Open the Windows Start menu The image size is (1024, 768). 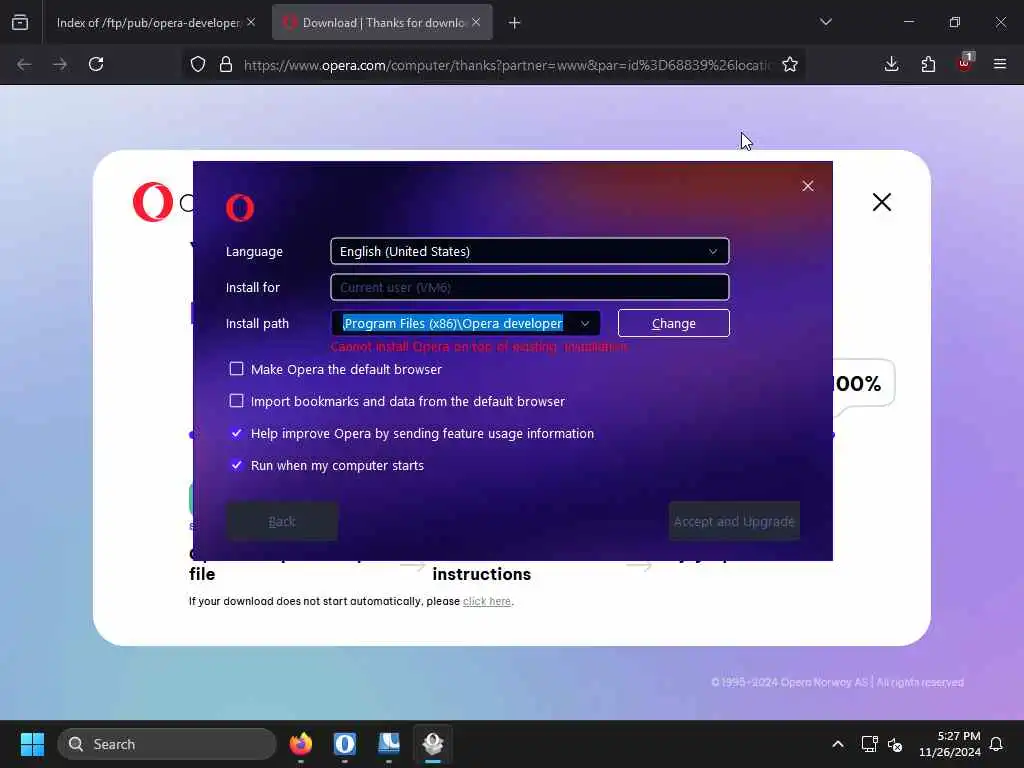tap(32, 744)
